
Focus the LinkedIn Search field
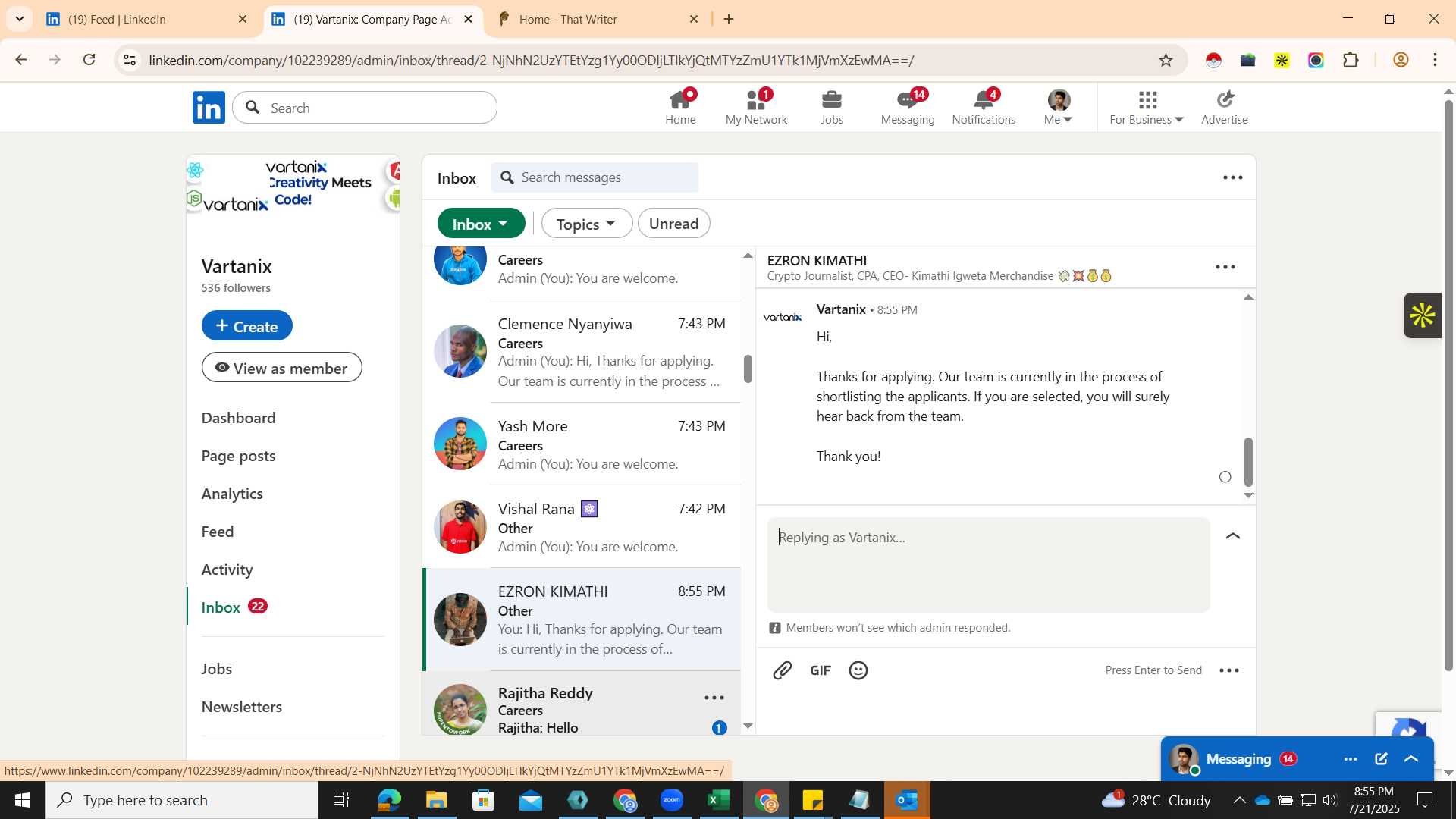tap(365, 108)
